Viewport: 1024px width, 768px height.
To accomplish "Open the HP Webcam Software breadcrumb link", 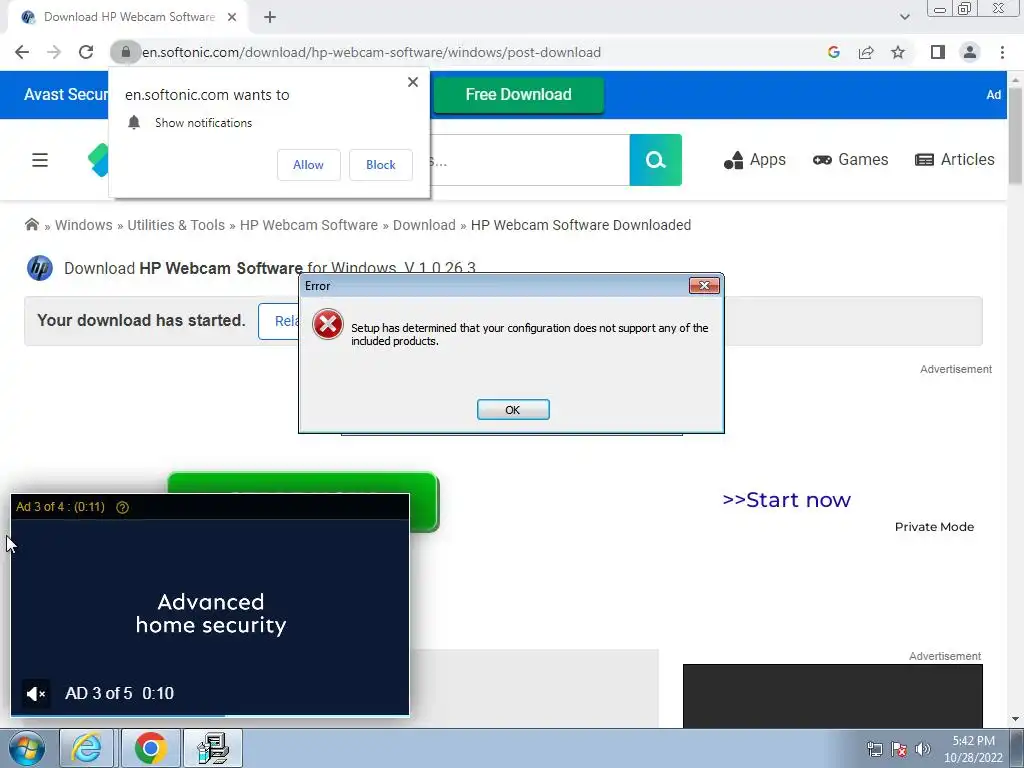I will click(x=308, y=225).
